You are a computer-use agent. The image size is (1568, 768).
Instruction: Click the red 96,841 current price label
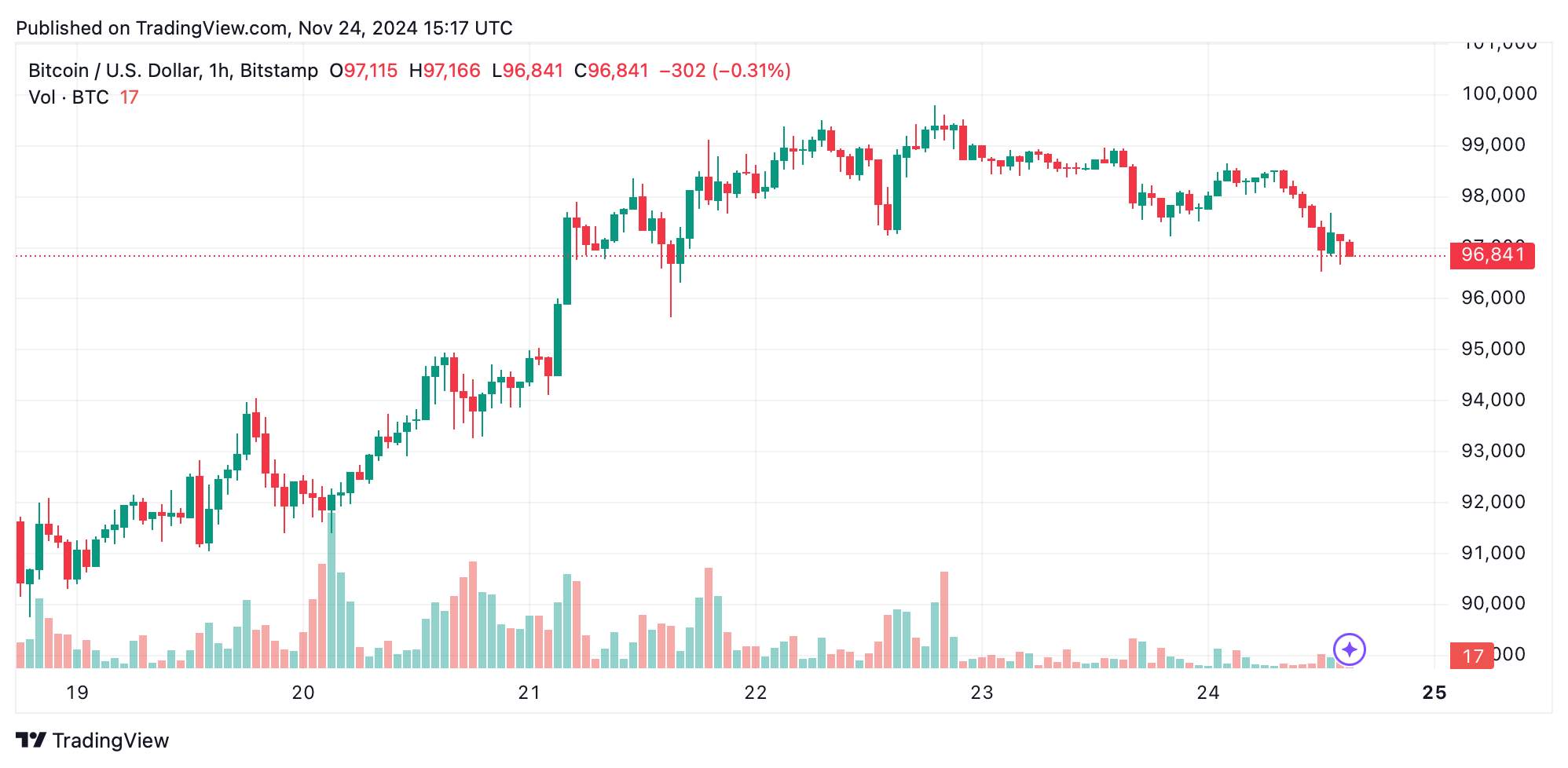(x=1493, y=255)
